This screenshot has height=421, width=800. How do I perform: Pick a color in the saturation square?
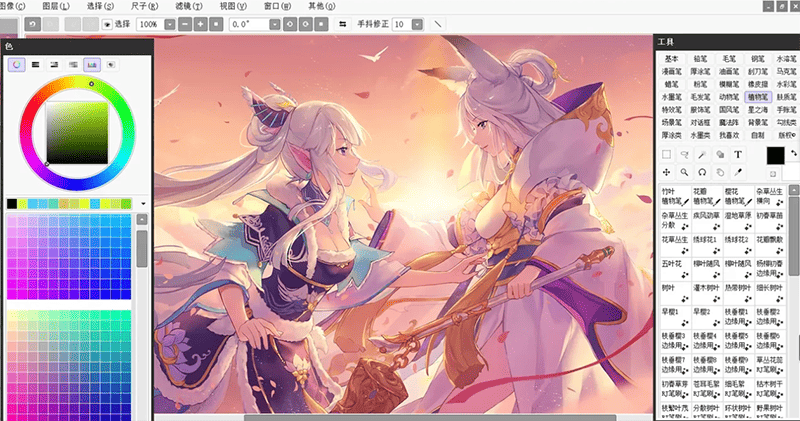77,133
